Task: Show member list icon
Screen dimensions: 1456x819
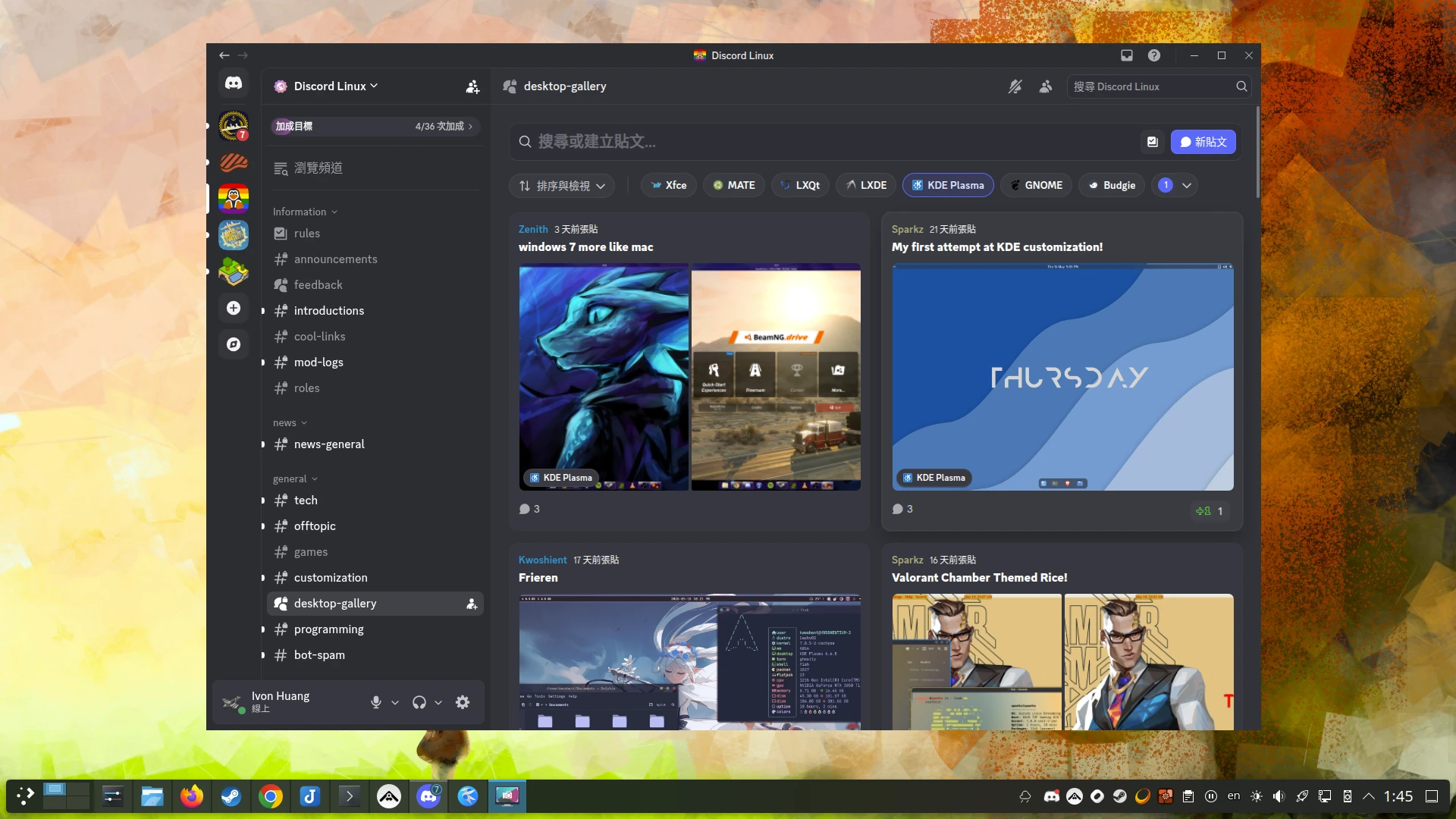Action: pos(1046,86)
